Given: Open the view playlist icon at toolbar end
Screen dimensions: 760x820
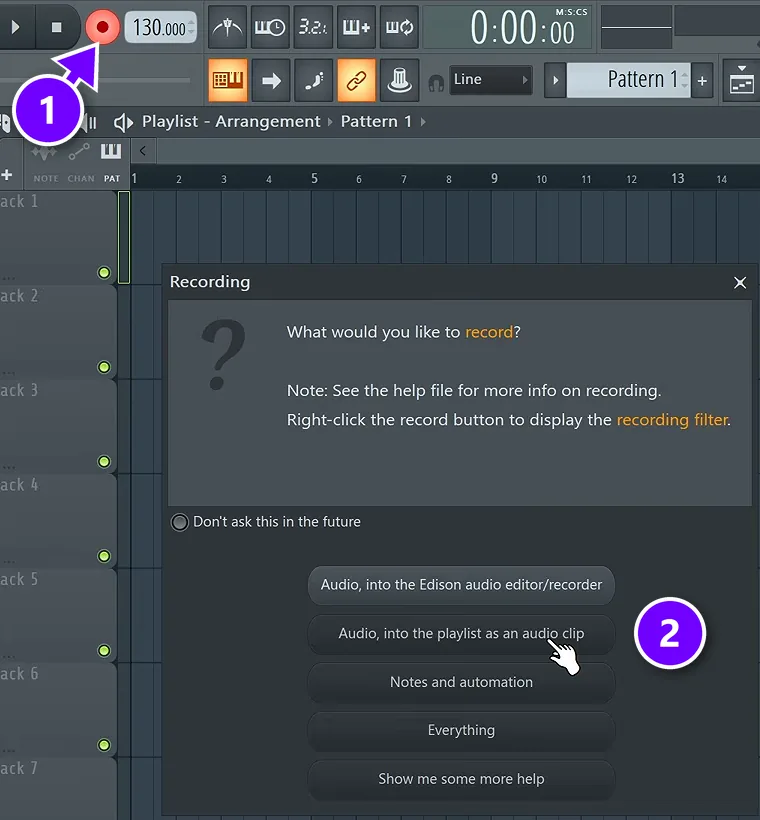Looking at the screenshot, I should [x=741, y=80].
